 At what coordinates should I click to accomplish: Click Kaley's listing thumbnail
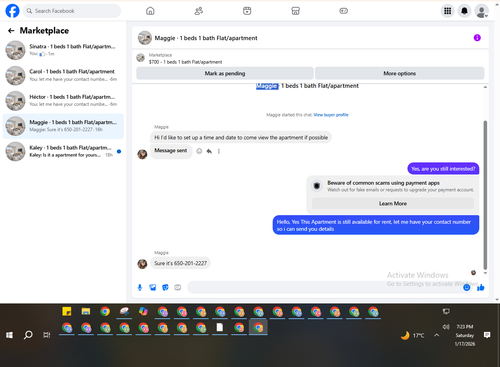pyautogui.click(x=15, y=151)
